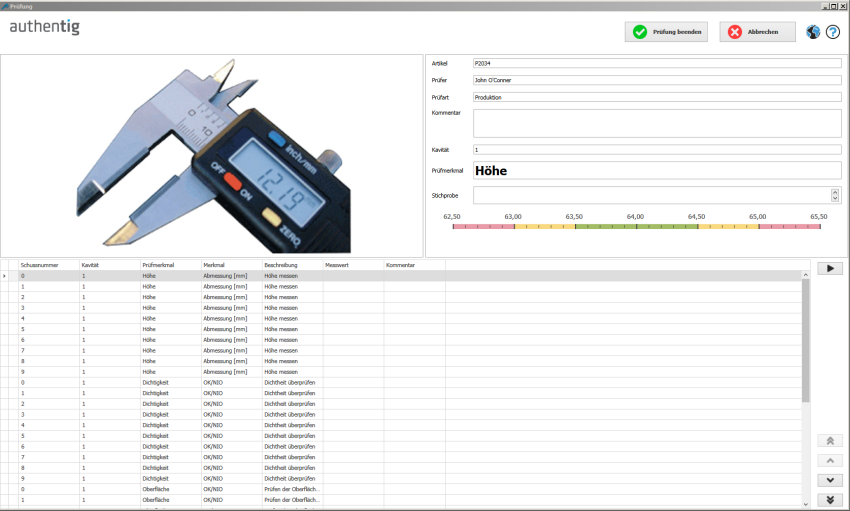Click into the Kommentar text area
Screen dimensions: 850x511
pos(657,123)
